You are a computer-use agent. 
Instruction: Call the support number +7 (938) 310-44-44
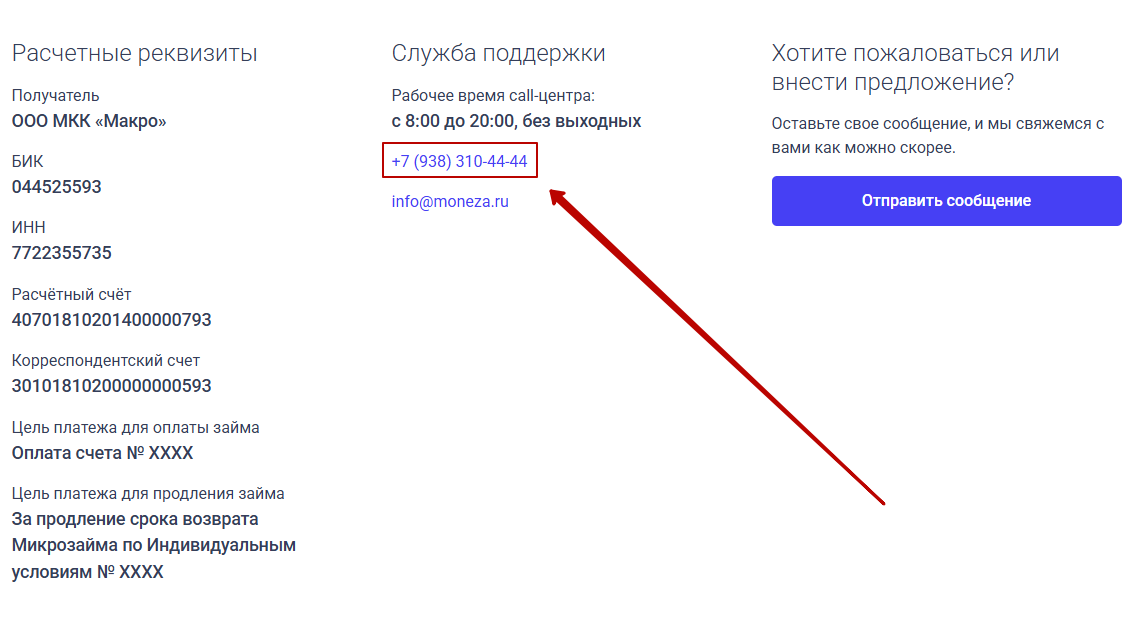[459, 161]
